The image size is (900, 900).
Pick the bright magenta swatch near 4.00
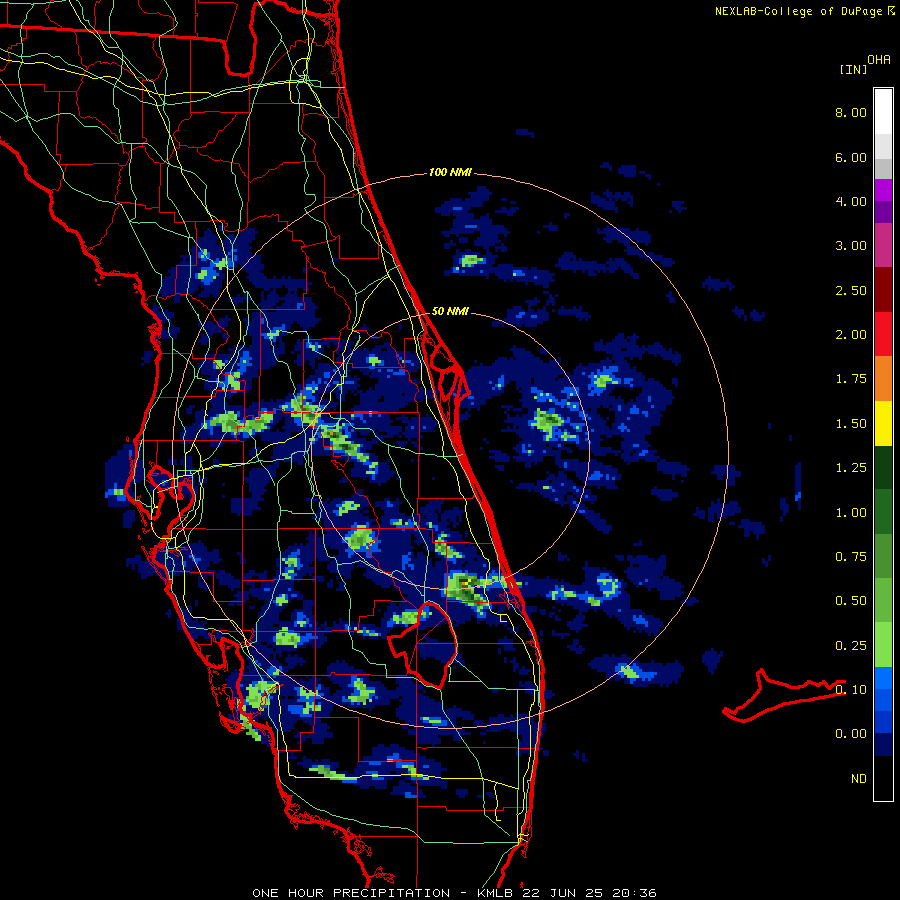click(x=883, y=190)
